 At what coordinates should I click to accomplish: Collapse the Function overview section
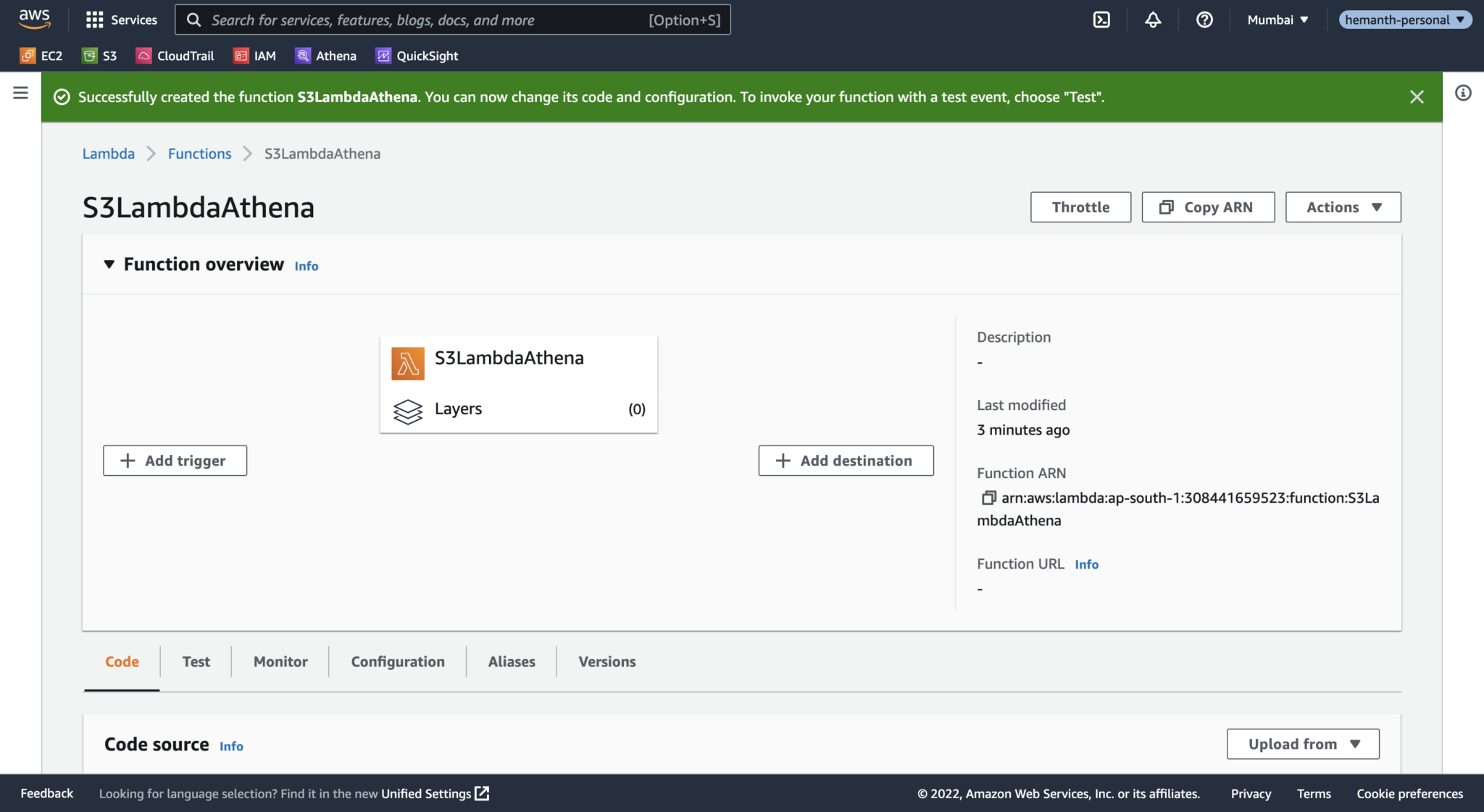[x=109, y=264]
